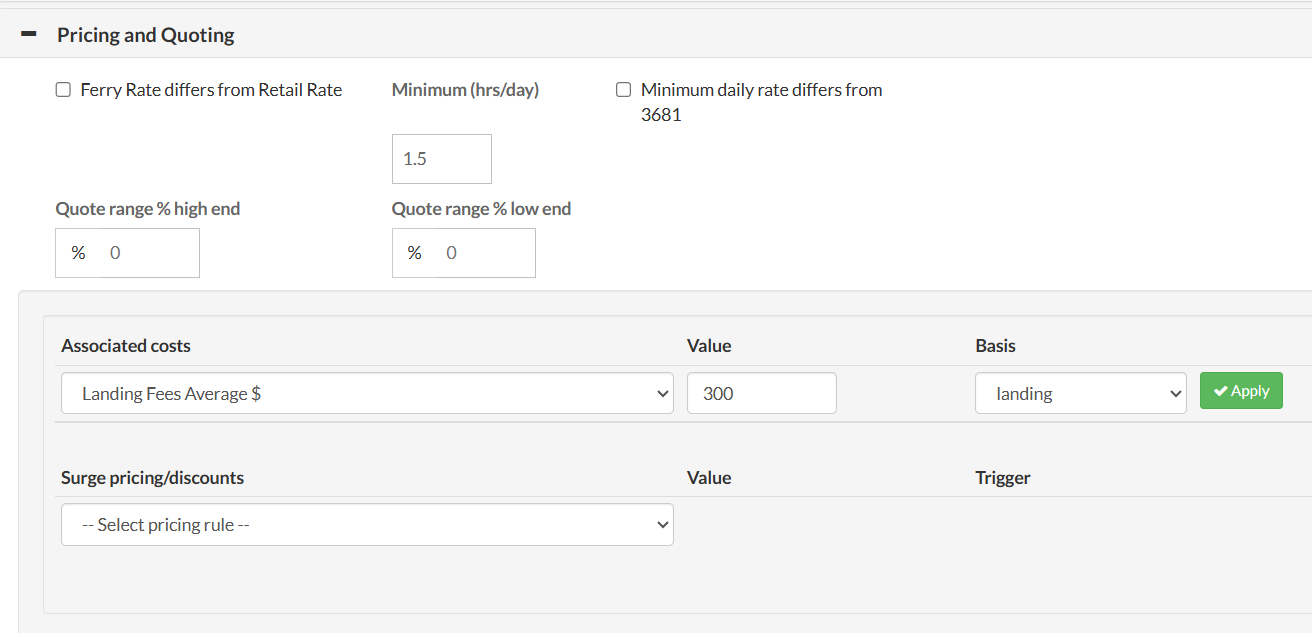Collapse the Pricing and Quoting section
This screenshot has width=1312, height=633.
(29, 35)
